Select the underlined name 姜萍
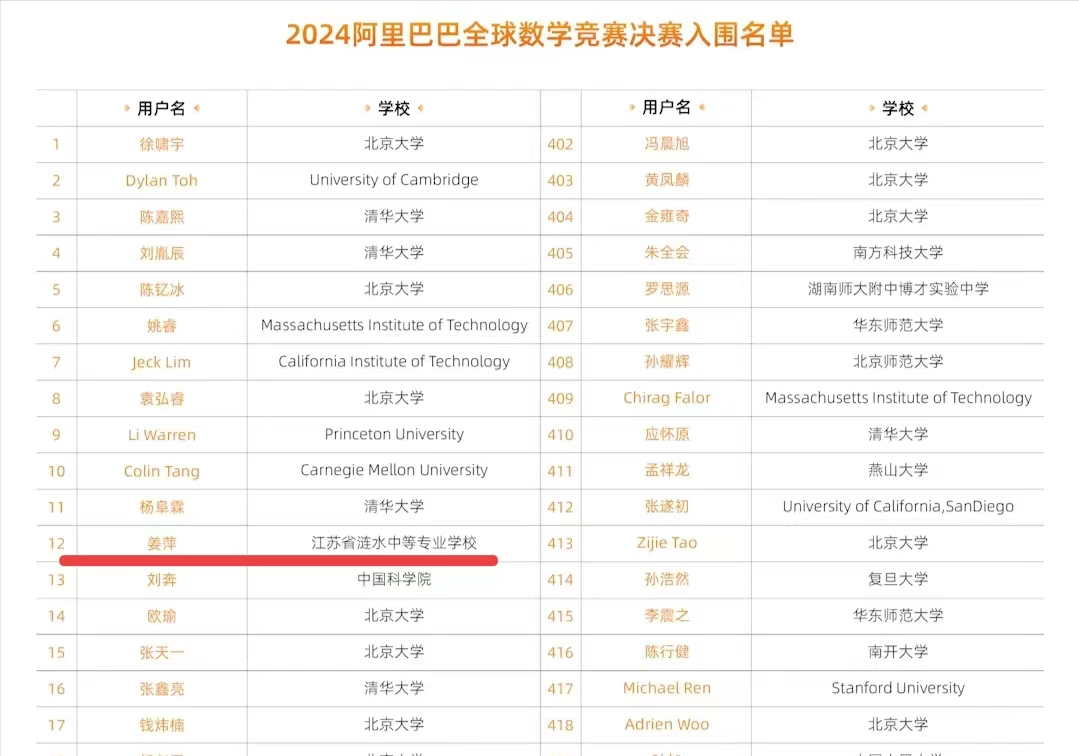 (162, 543)
